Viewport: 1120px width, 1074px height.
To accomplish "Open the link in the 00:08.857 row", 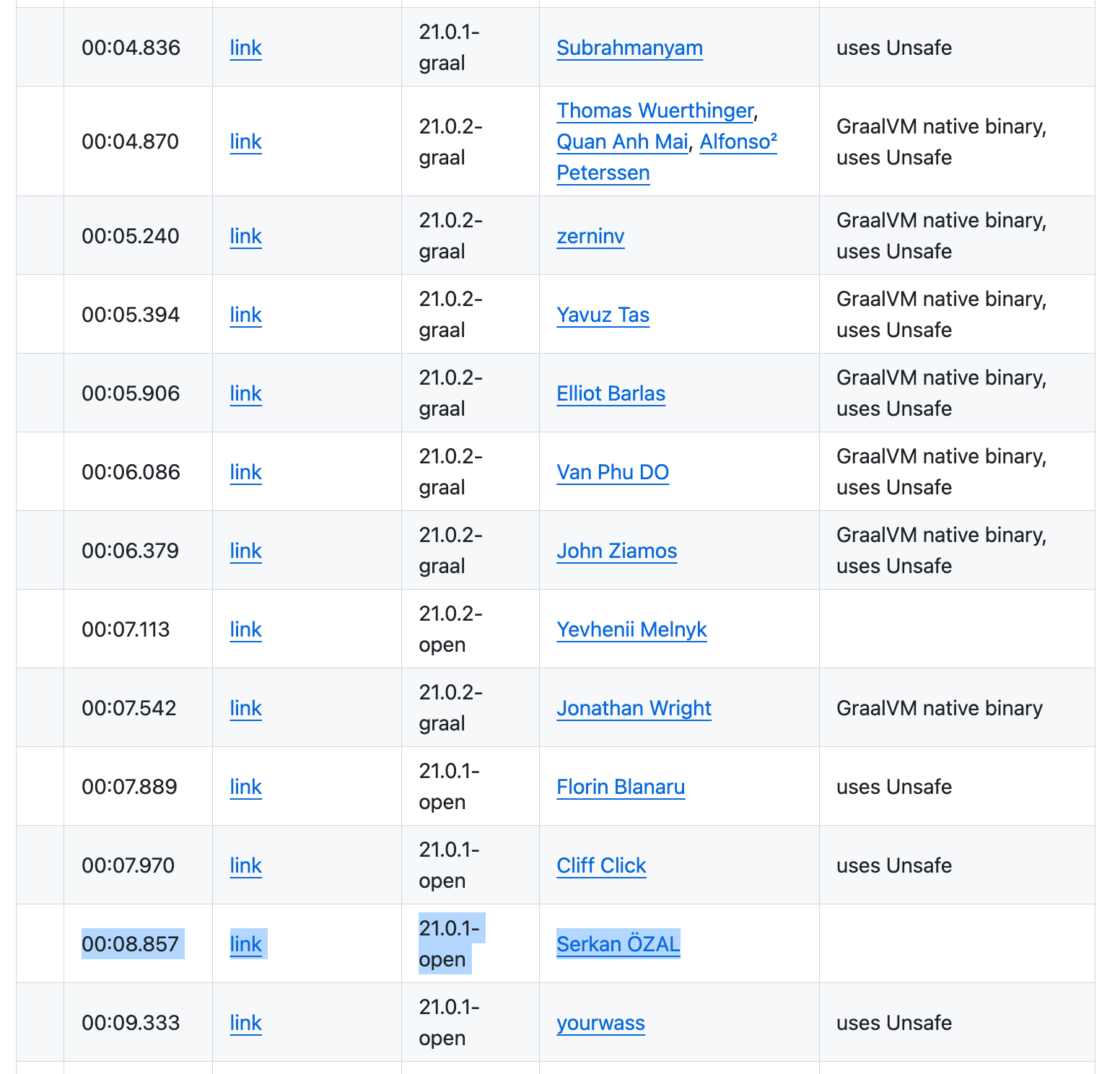I will pos(245,944).
